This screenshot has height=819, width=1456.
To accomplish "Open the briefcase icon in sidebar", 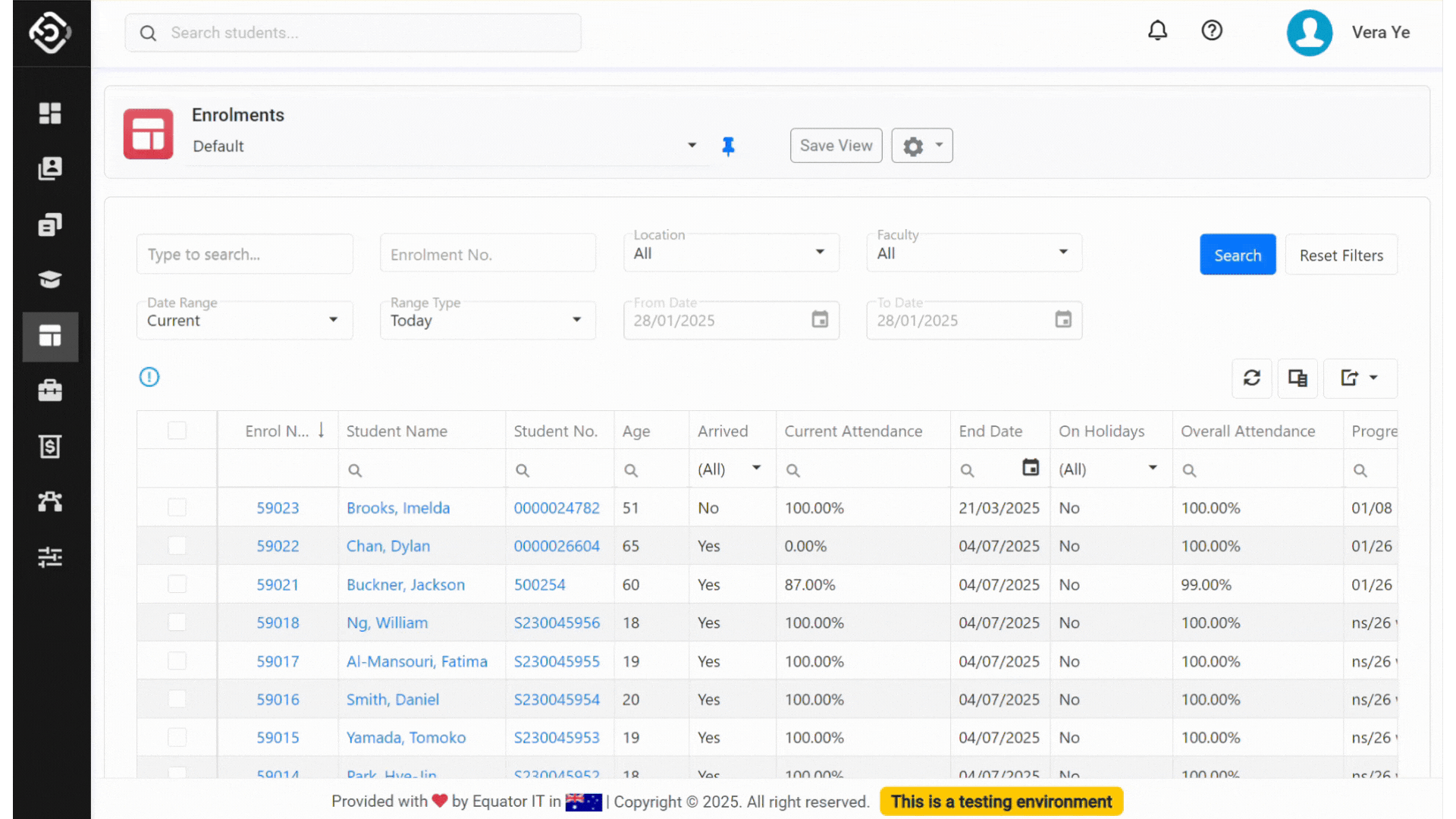I will pyautogui.click(x=50, y=391).
